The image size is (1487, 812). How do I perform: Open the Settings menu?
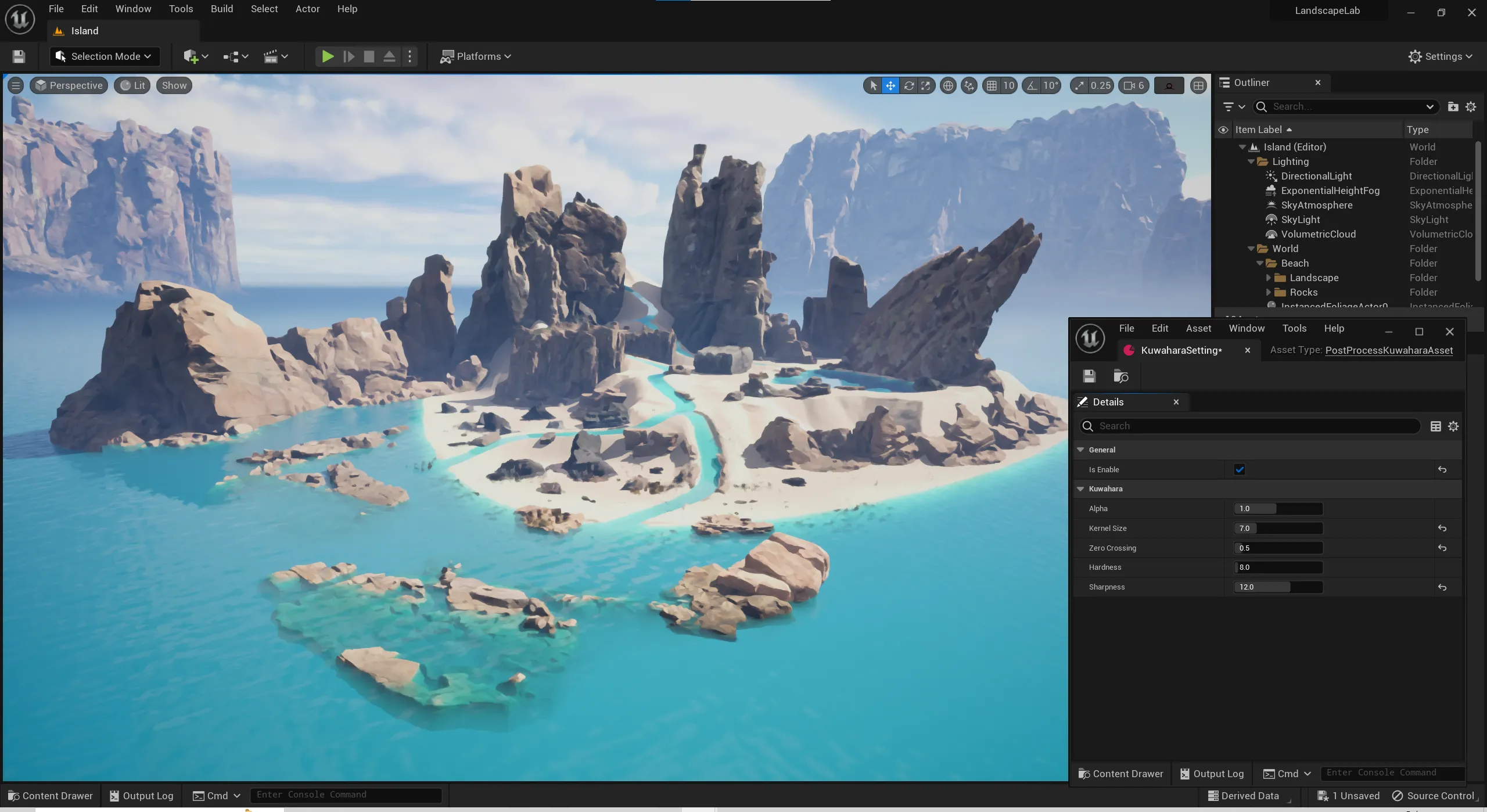coord(1440,56)
